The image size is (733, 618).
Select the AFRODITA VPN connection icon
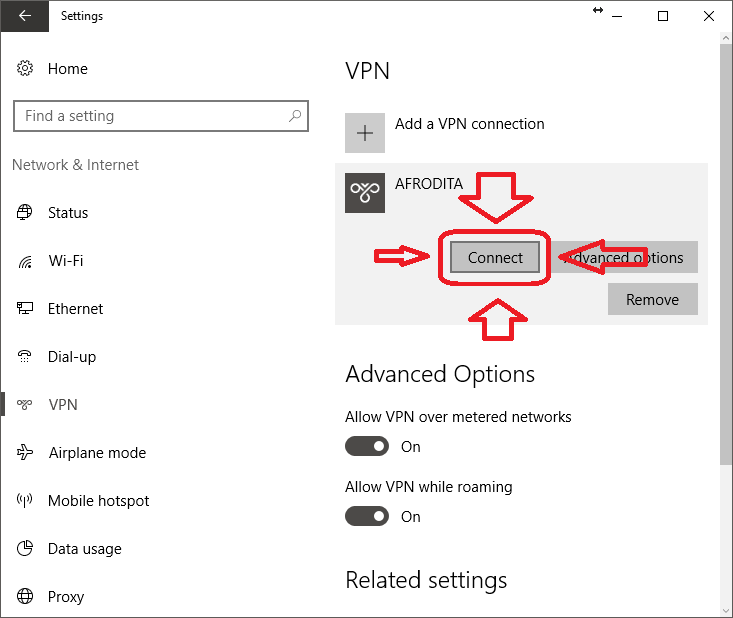pyautogui.click(x=365, y=193)
